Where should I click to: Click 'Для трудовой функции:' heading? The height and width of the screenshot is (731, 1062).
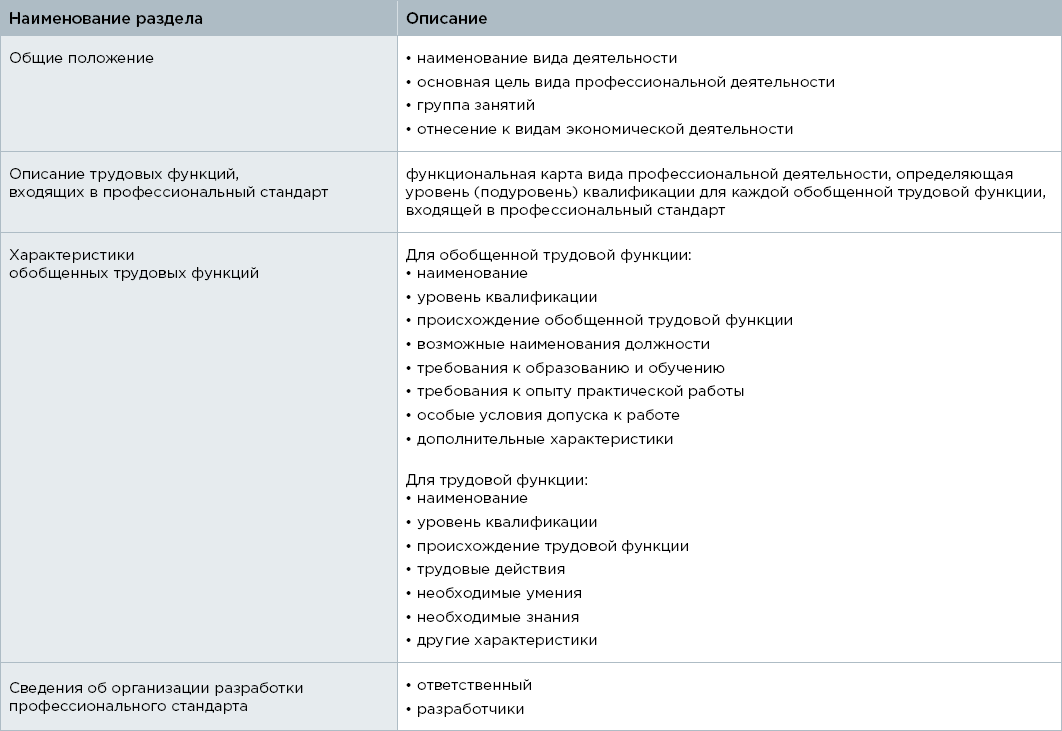496,480
